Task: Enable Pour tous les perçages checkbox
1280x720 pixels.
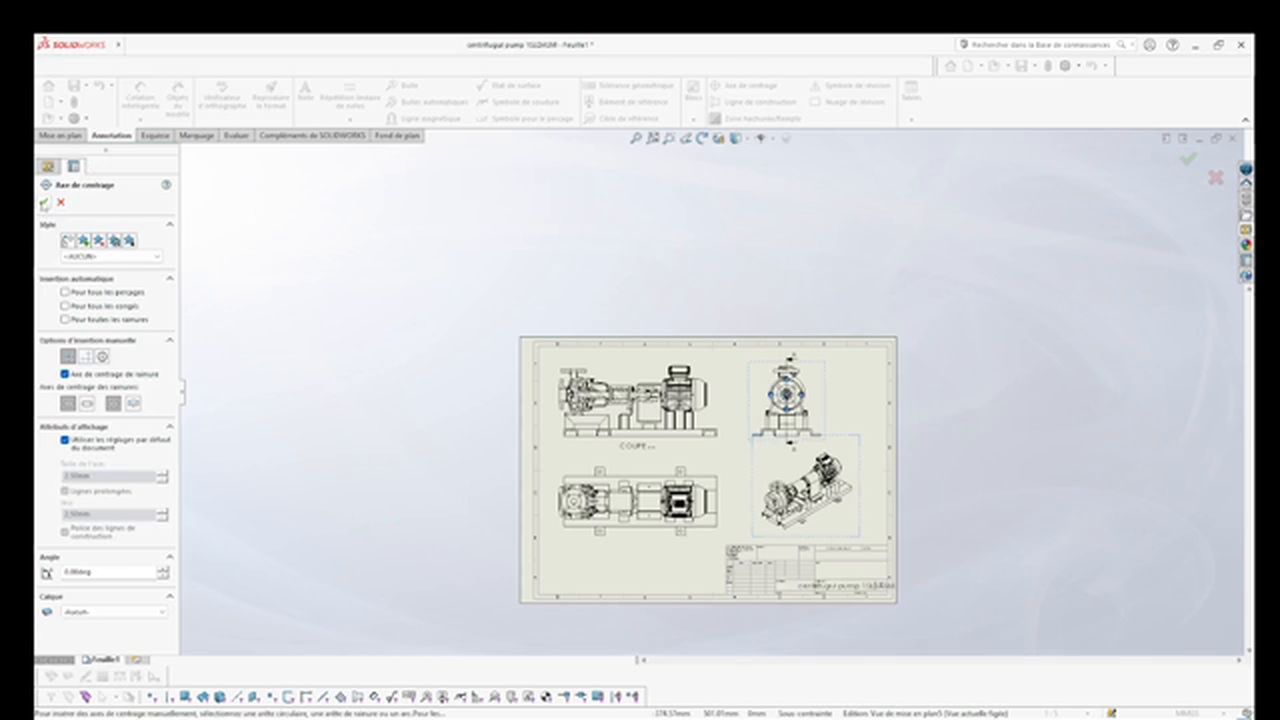Action: [x=66, y=292]
